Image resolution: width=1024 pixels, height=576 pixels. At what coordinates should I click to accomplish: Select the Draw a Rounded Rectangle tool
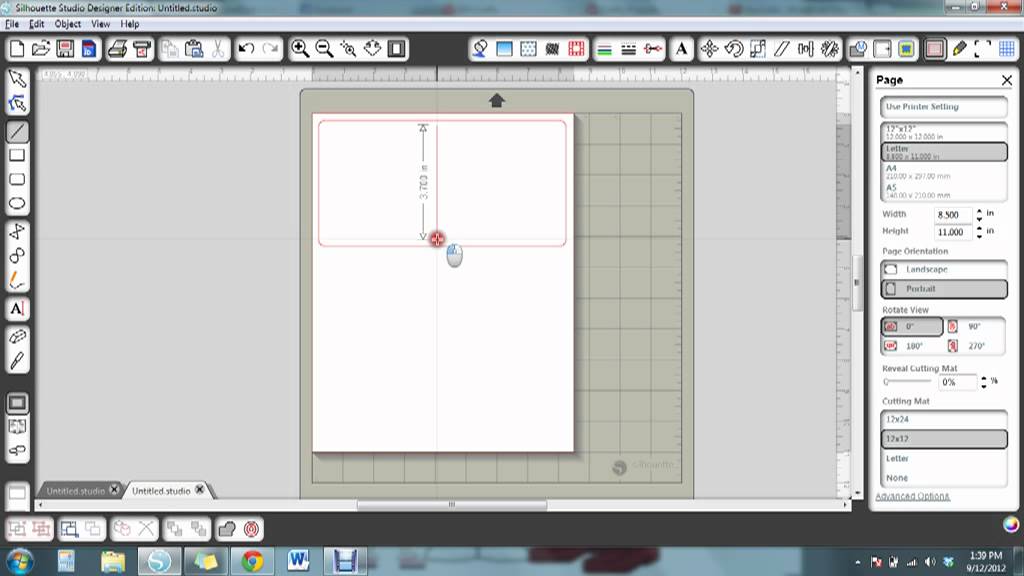pyautogui.click(x=17, y=180)
